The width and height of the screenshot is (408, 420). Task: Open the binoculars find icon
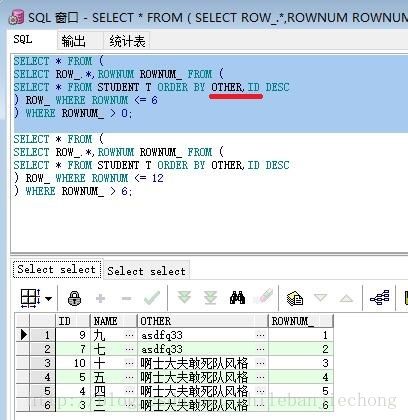click(237, 297)
